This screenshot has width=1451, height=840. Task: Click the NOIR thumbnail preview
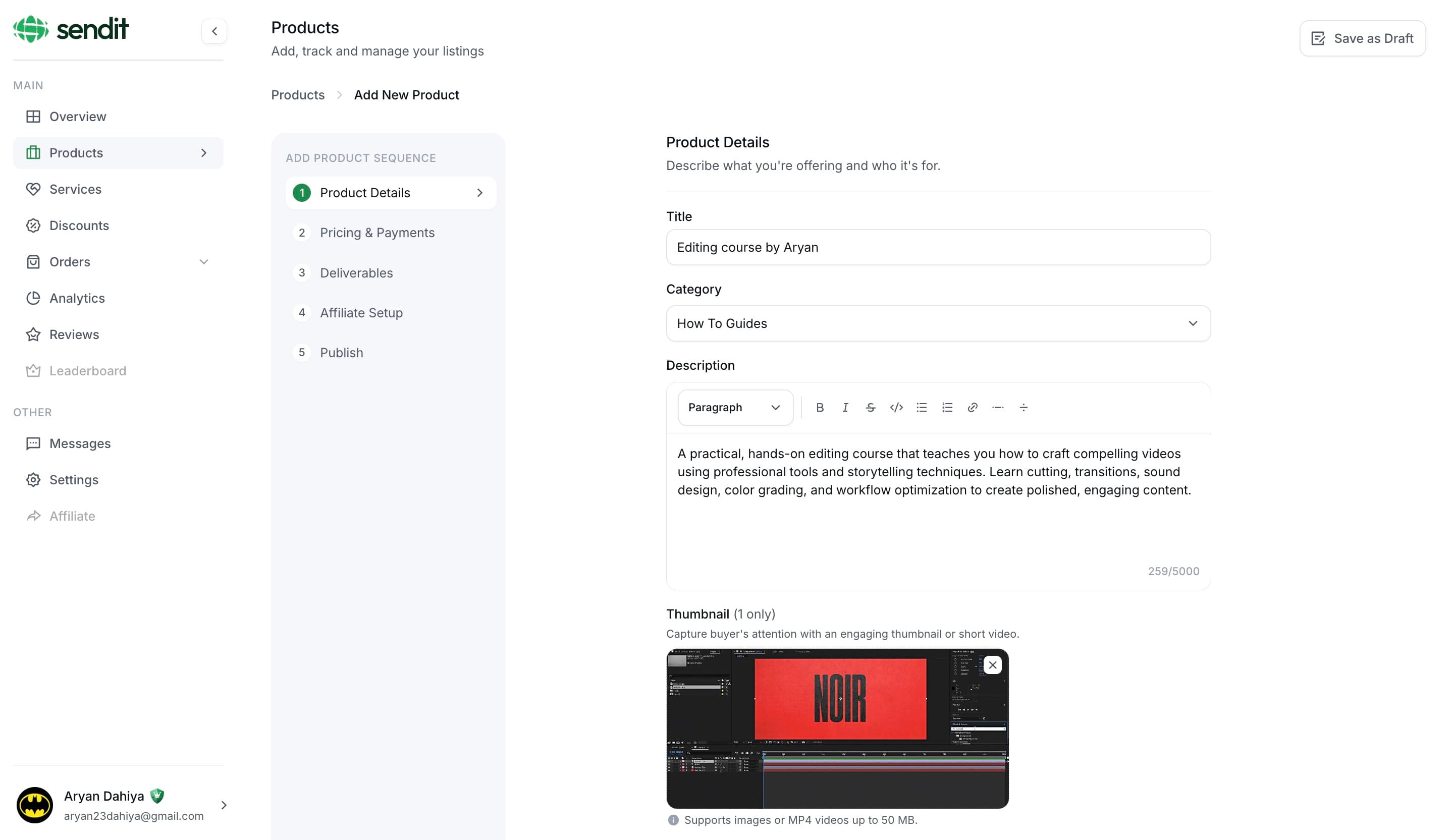(x=837, y=729)
